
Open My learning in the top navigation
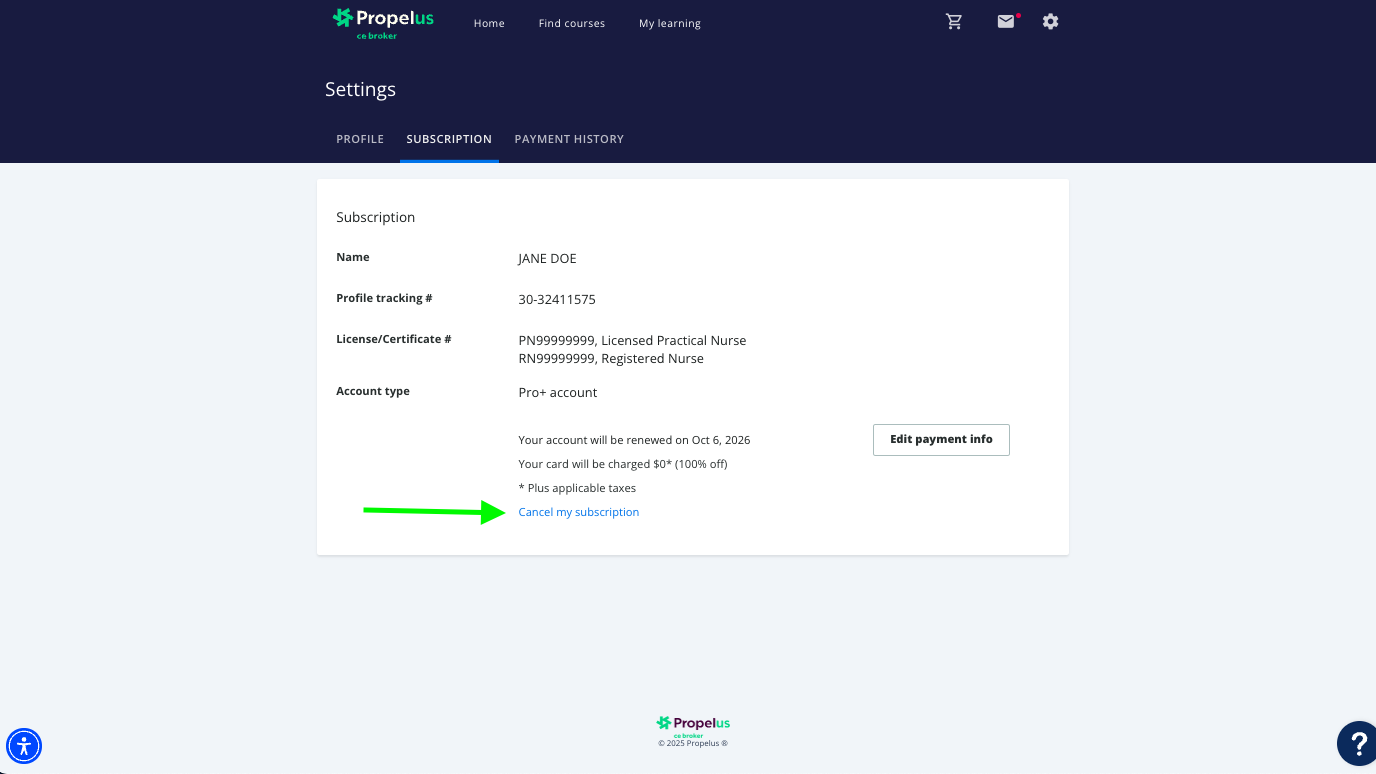[x=669, y=23]
